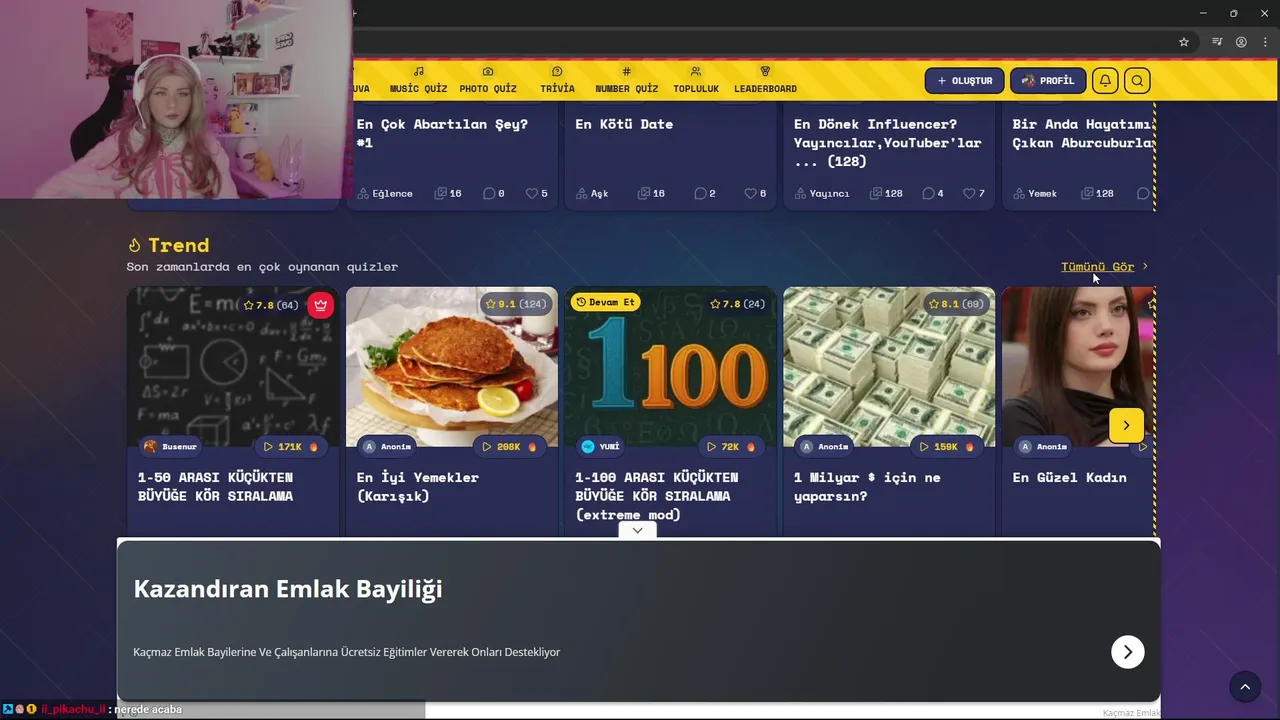Open the En Güzel Kadın quiz title
1280x720 pixels.
coord(1069,478)
